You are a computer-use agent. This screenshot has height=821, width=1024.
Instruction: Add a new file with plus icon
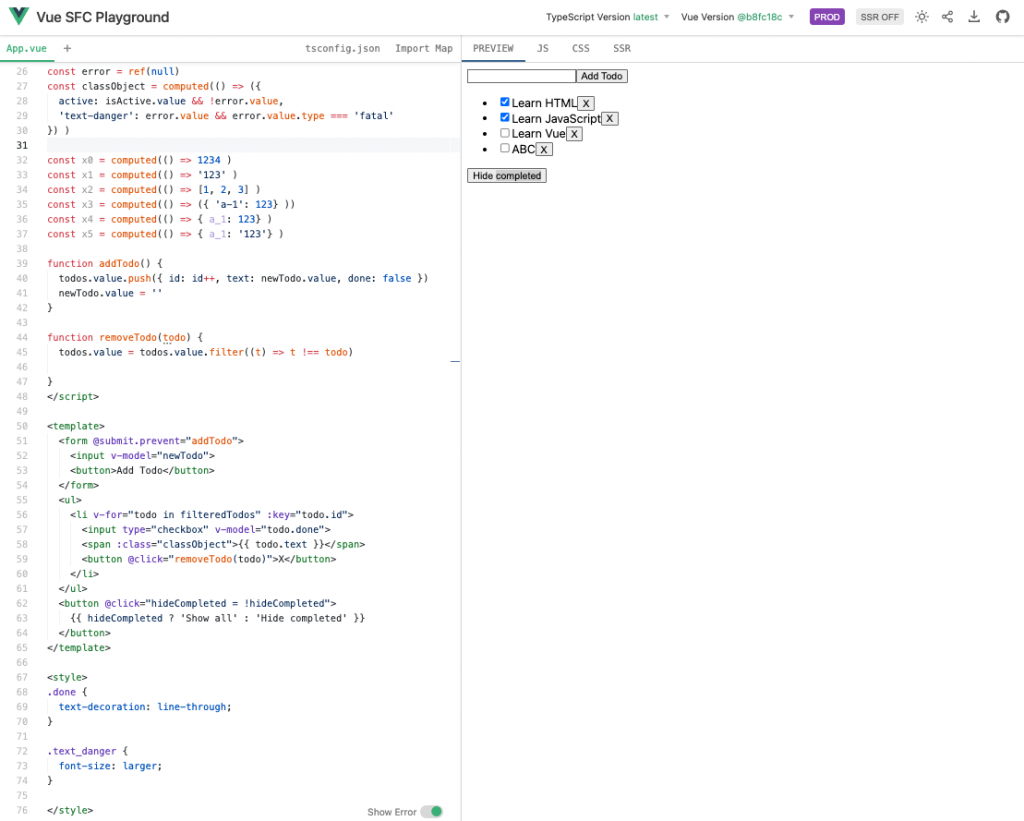(x=67, y=48)
